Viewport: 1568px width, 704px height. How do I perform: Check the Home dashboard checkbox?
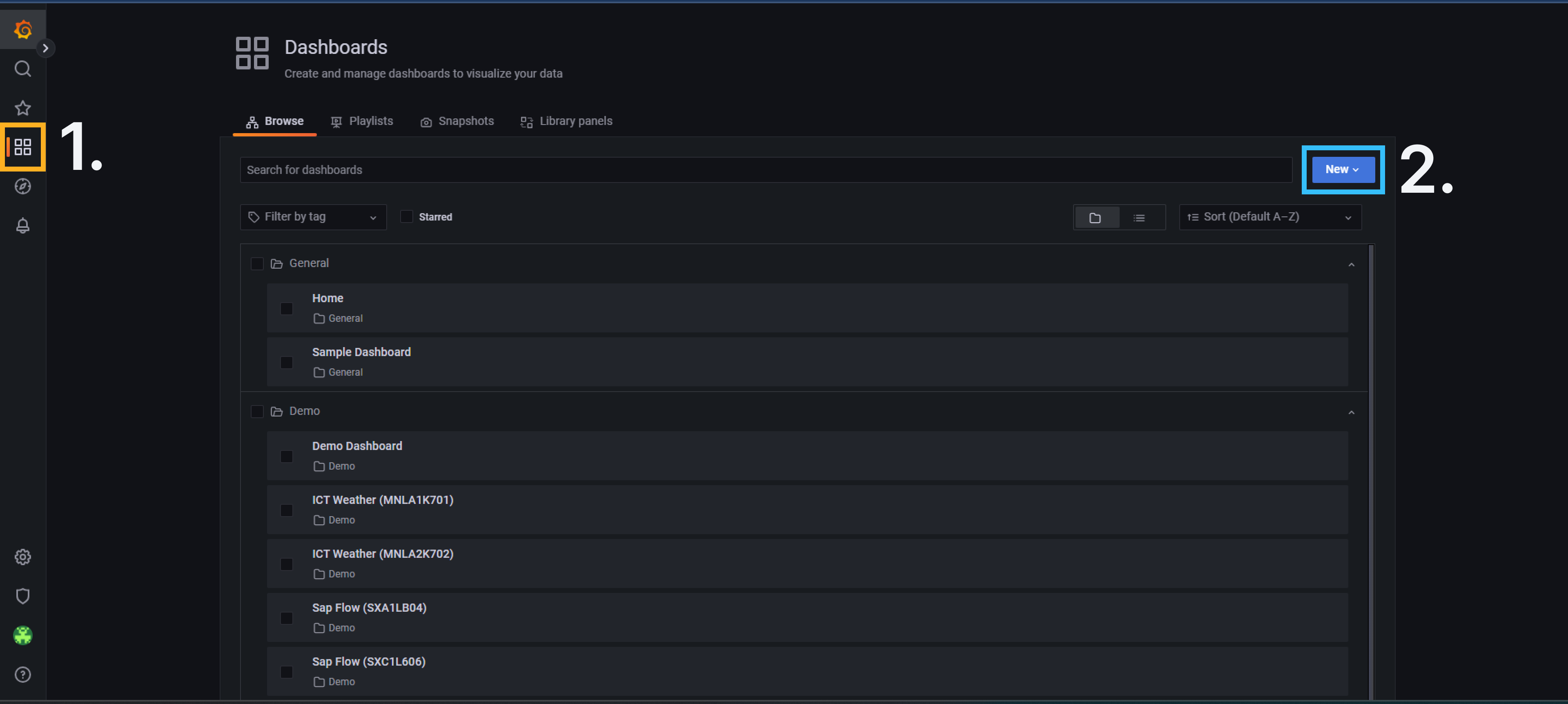[x=286, y=308]
